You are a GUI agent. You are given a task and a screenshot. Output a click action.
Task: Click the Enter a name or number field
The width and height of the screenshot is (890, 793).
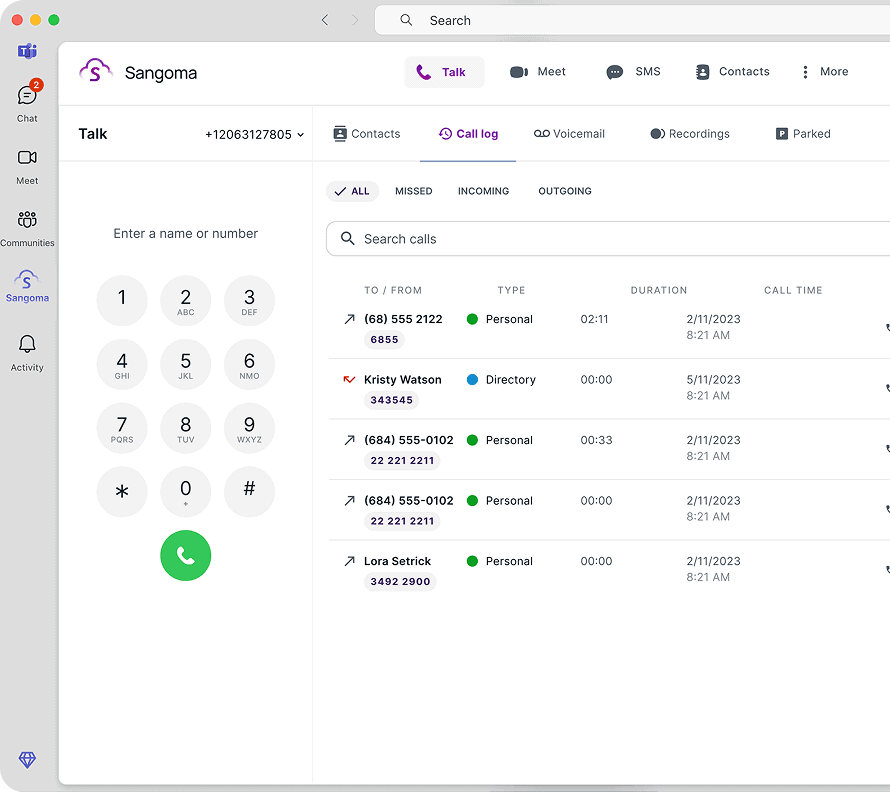pos(185,233)
